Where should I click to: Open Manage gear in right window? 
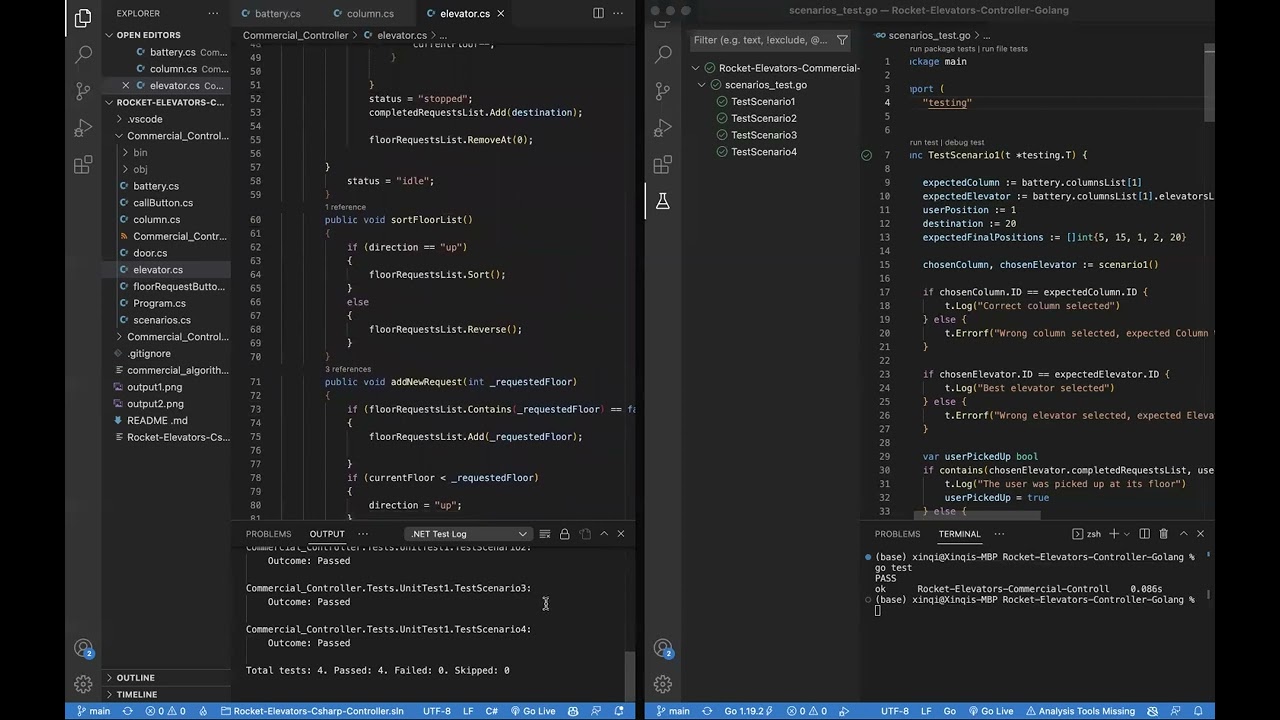tap(662, 684)
